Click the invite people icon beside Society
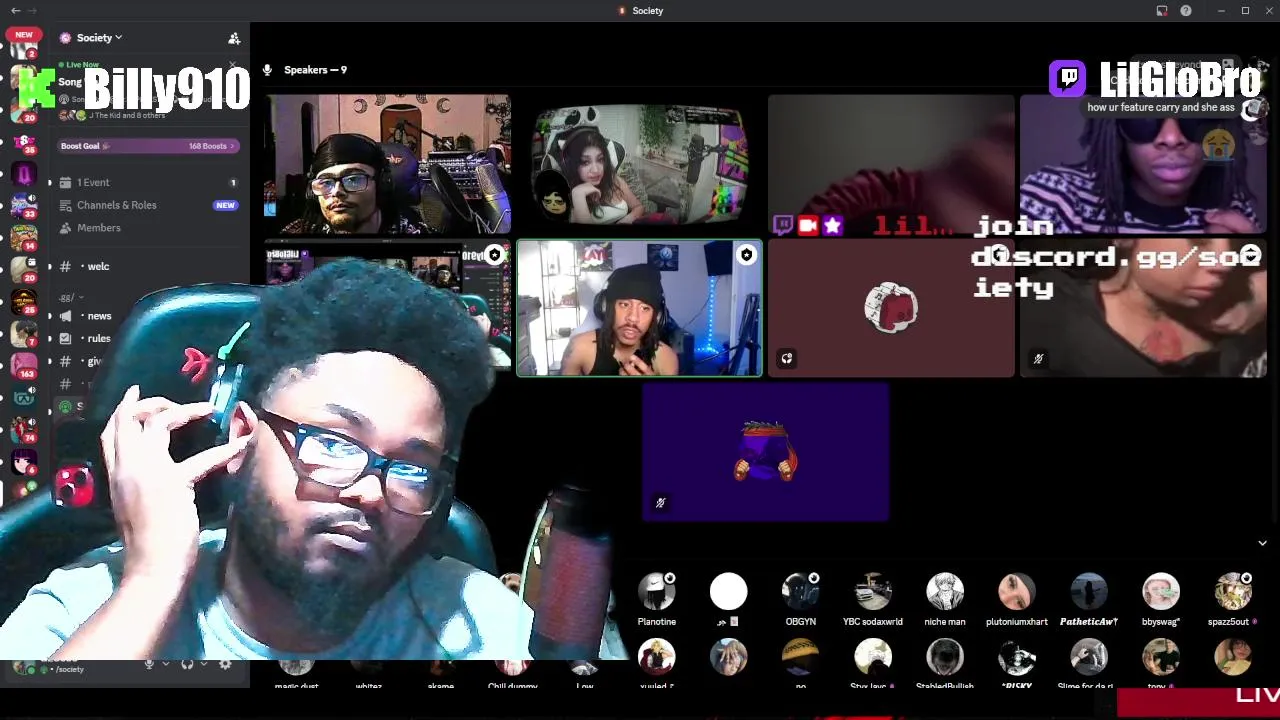 pyautogui.click(x=234, y=38)
